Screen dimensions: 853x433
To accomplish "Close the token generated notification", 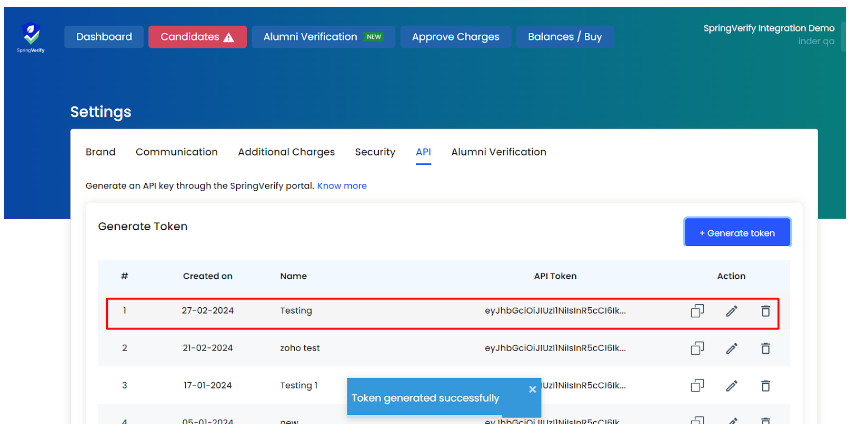I will click(532, 389).
